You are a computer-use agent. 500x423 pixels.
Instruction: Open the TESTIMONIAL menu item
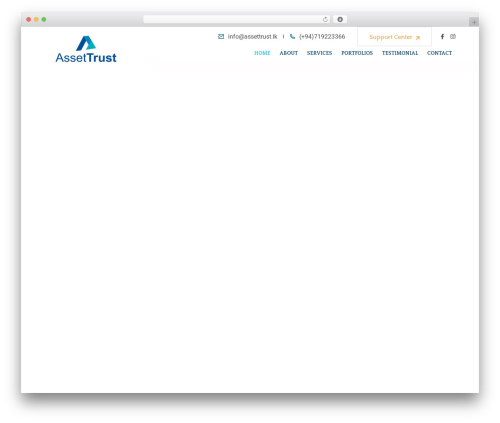click(400, 53)
